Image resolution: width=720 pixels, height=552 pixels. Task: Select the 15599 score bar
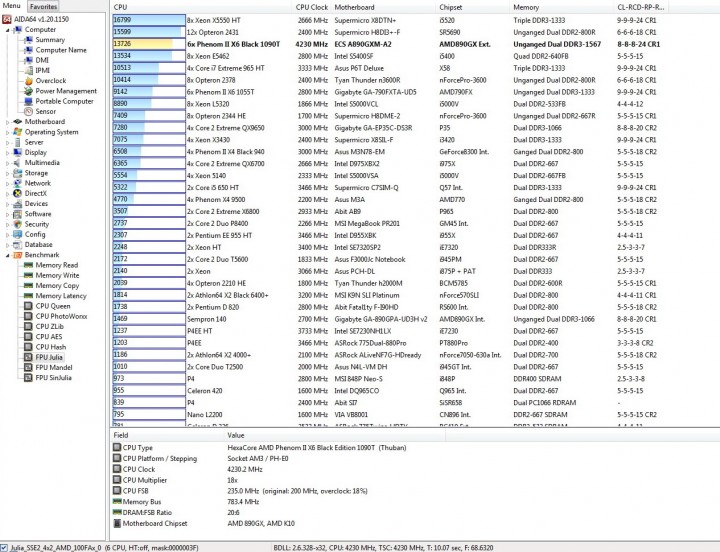pos(149,32)
